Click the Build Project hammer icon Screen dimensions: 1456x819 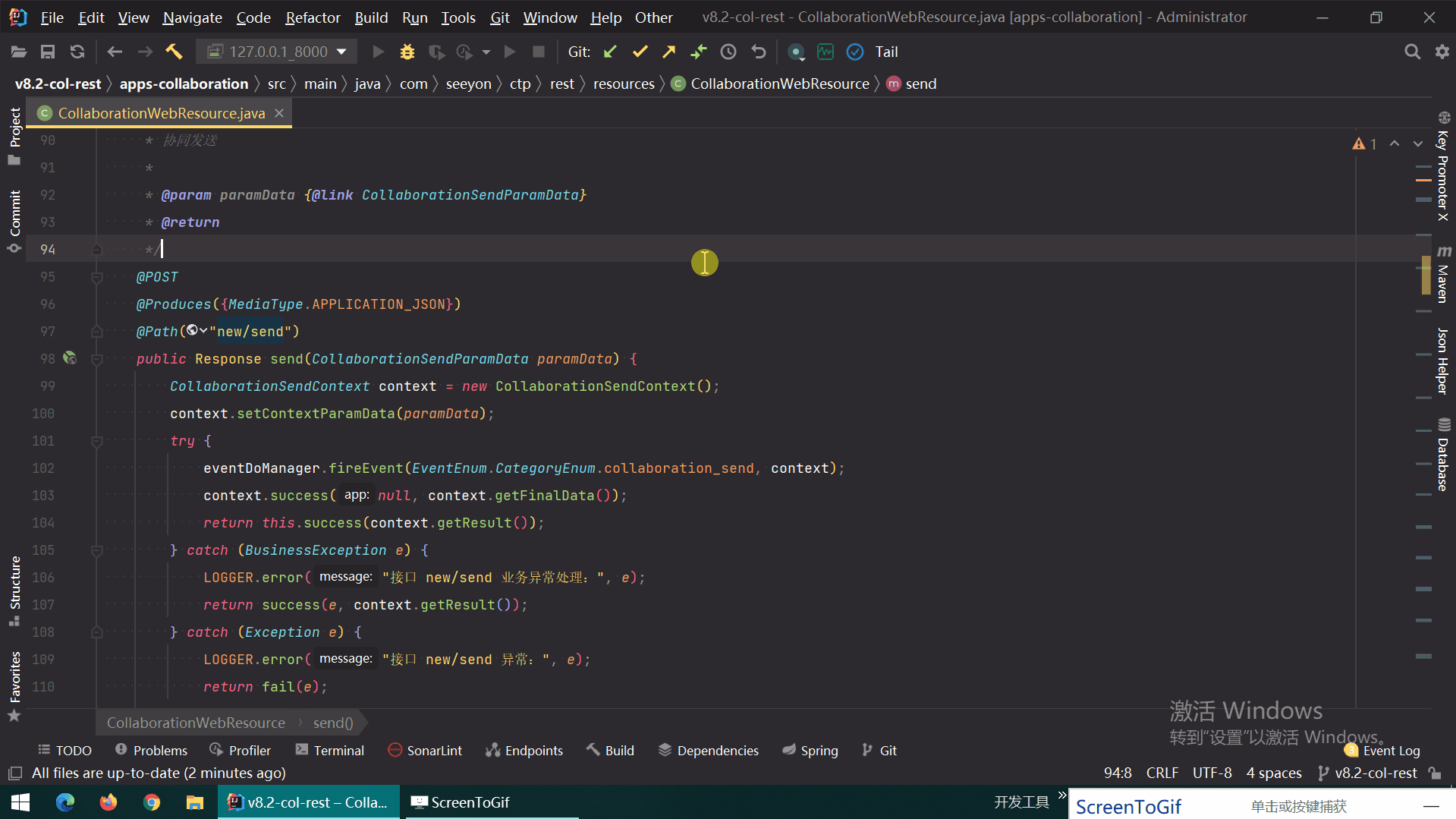pos(174,52)
